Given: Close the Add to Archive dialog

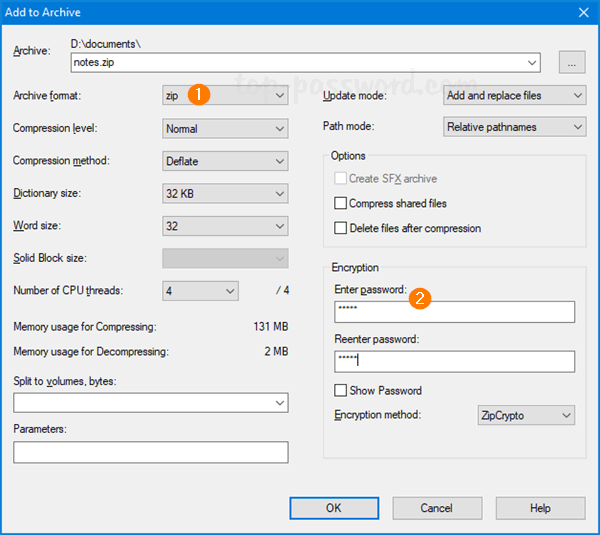Looking at the screenshot, I should [x=583, y=13].
